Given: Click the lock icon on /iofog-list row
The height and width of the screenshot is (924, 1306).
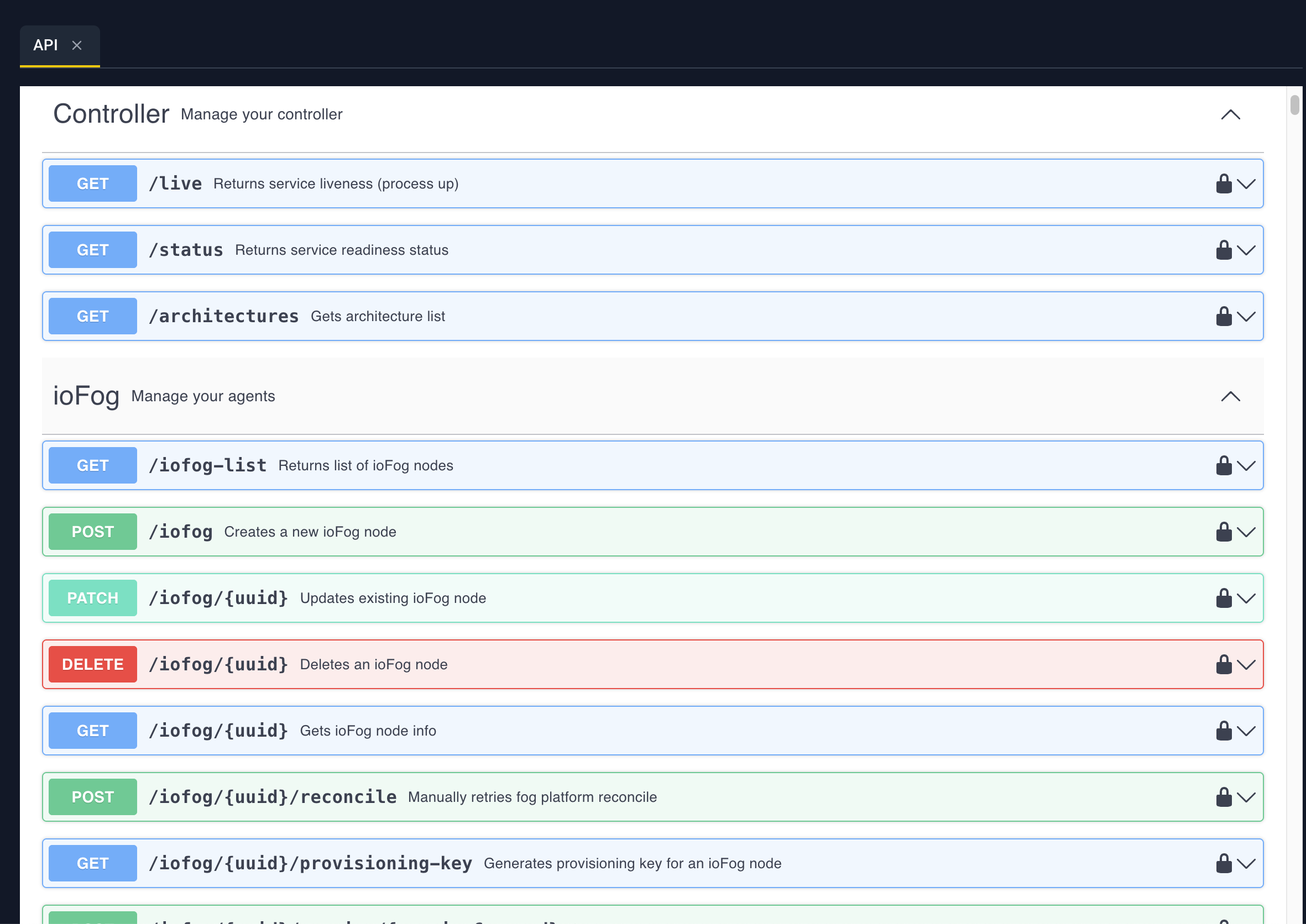Looking at the screenshot, I should (x=1224, y=465).
